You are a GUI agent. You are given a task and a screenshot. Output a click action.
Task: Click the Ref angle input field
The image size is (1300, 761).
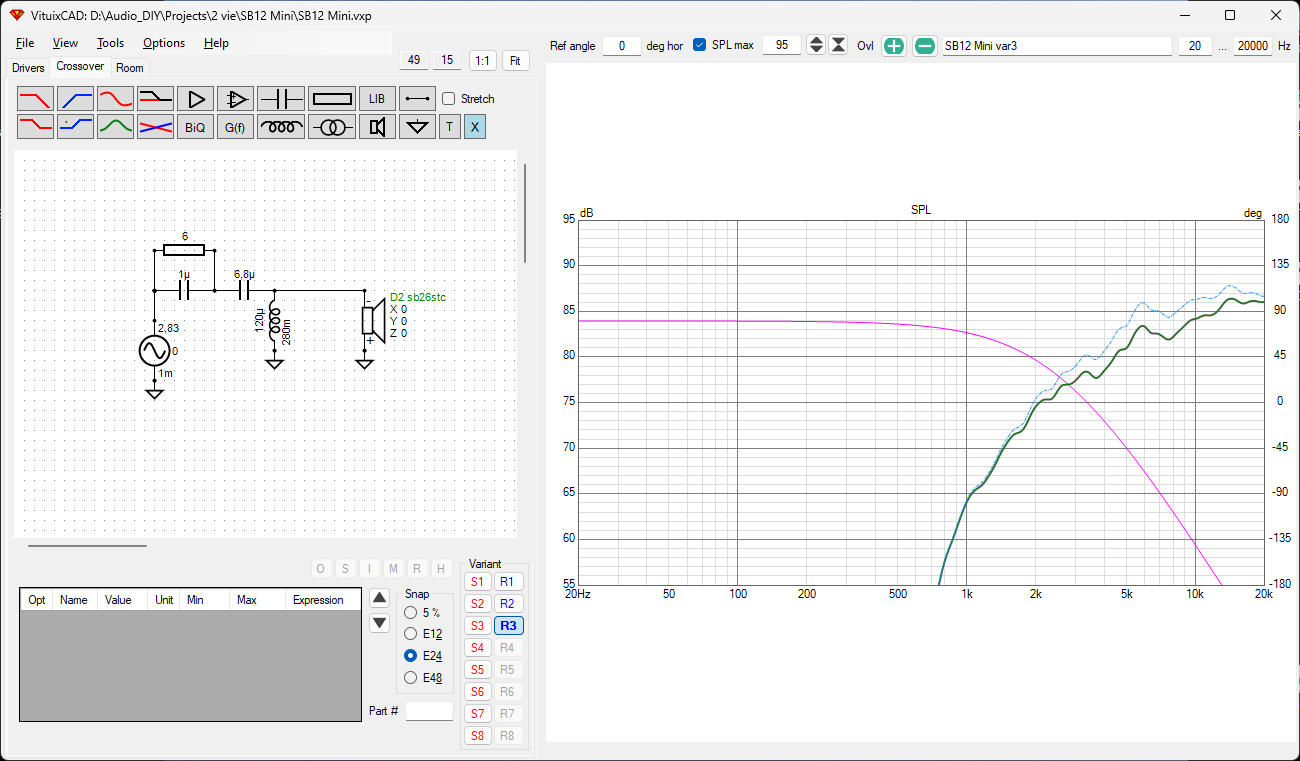pos(622,46)
